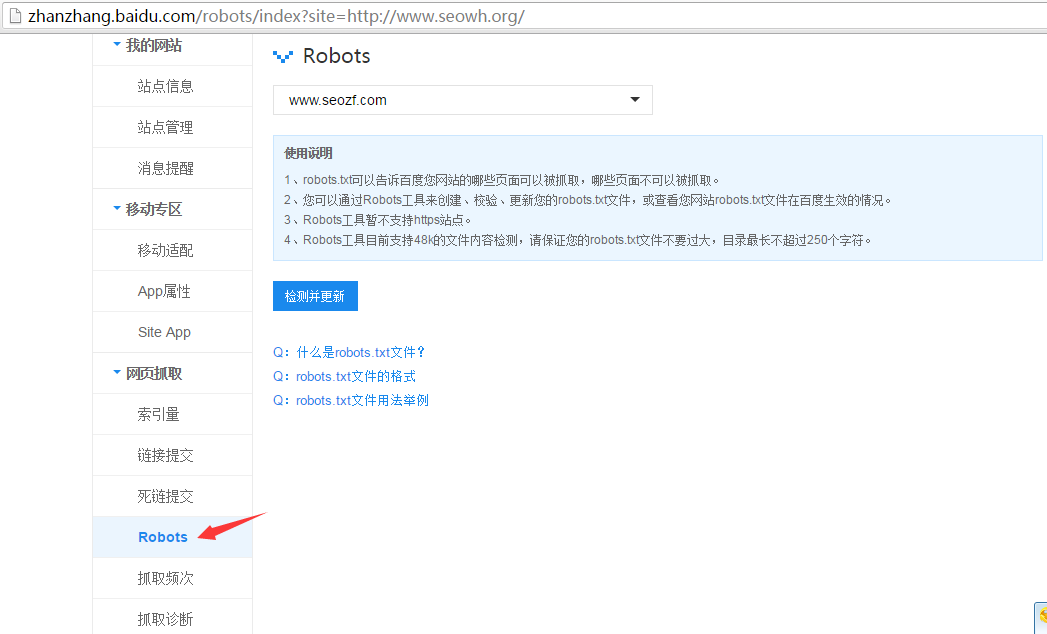
Task: Click the browser address bar URL
Action: [276, 17]
